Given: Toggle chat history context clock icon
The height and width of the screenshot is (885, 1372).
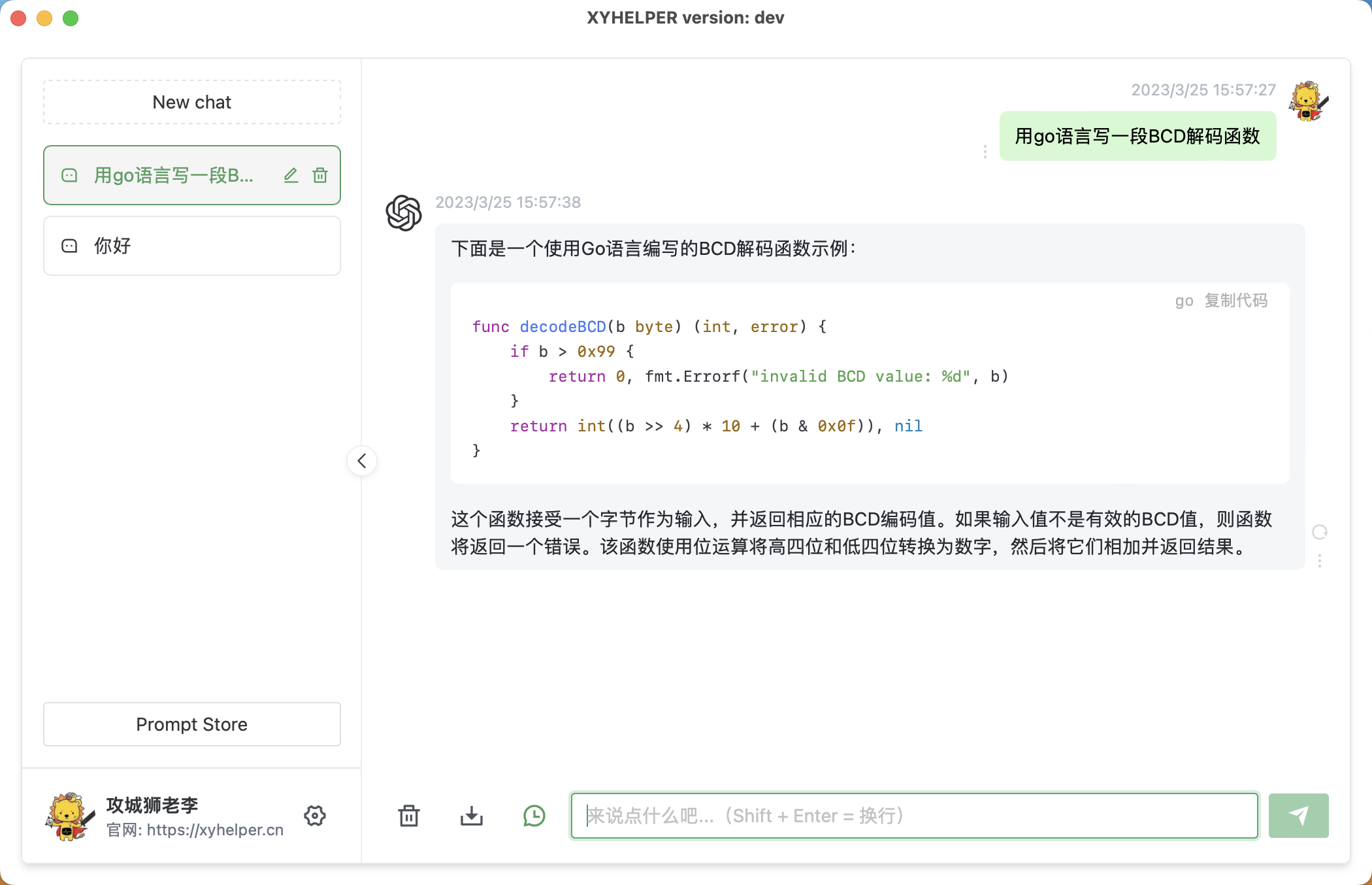Looking at the screenshot, I should [534, 816].
